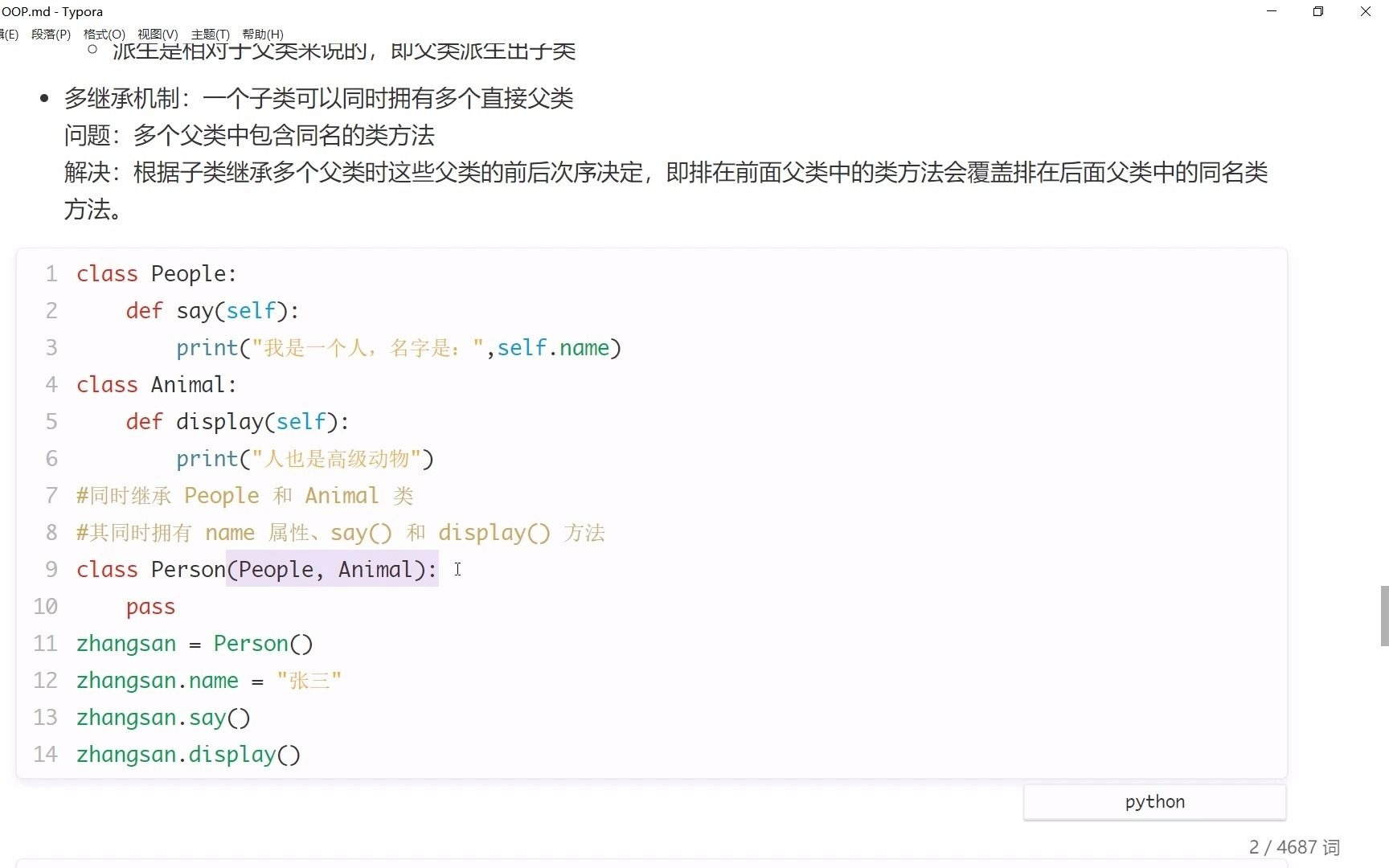Click code line 'zhangsan = Person()'

[195, 644]
